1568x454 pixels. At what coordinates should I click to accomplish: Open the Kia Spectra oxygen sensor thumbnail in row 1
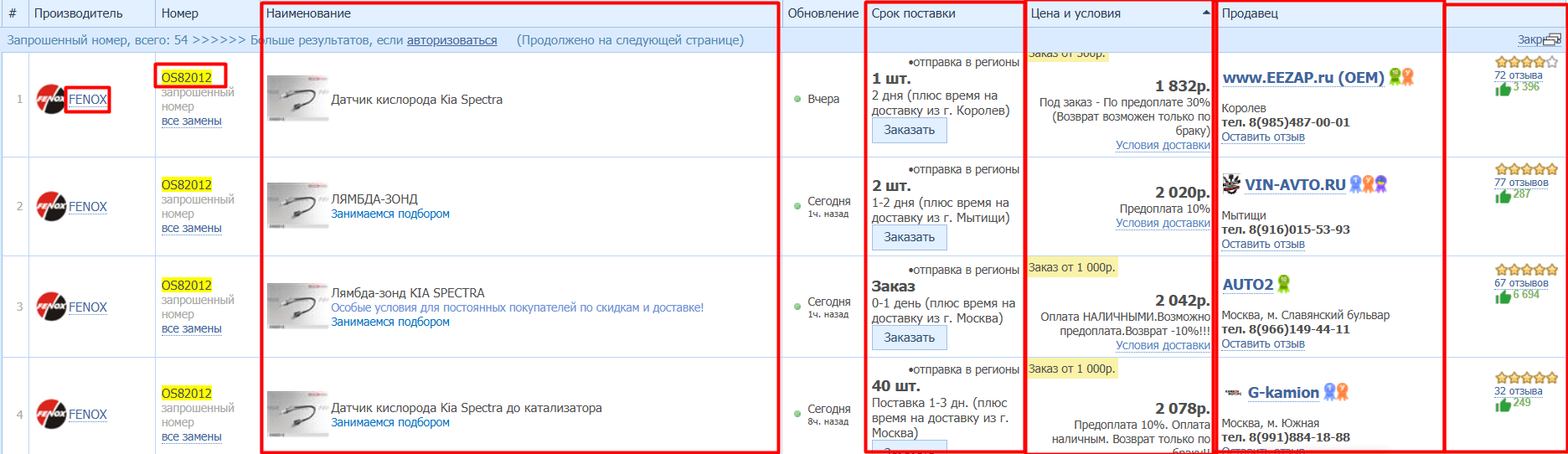(297, 99)
